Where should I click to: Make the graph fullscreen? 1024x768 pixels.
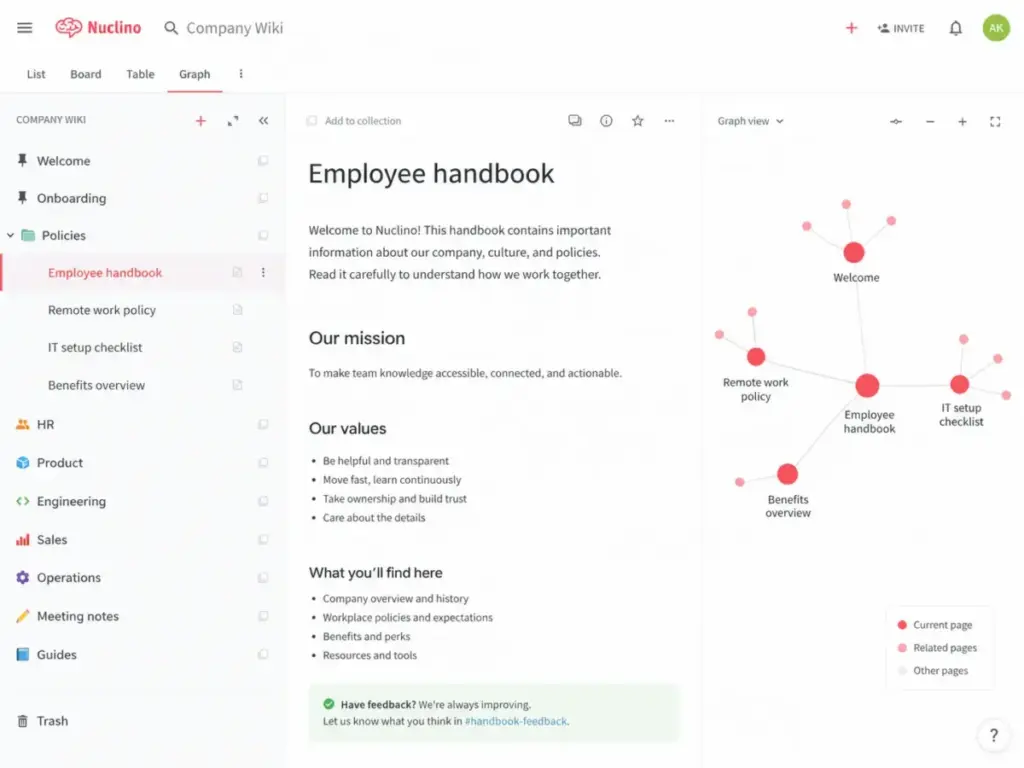tap(995, 121)
